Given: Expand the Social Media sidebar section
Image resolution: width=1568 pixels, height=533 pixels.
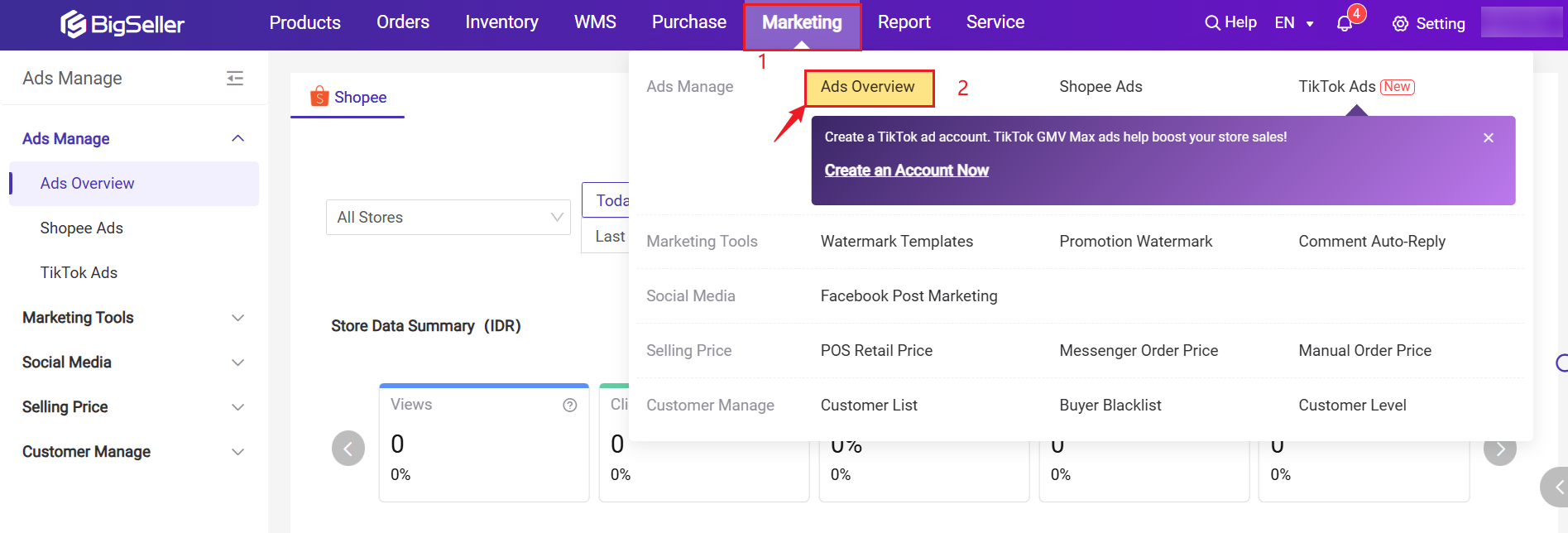Looking at the screenshot, I should click(x=238, y=363).
